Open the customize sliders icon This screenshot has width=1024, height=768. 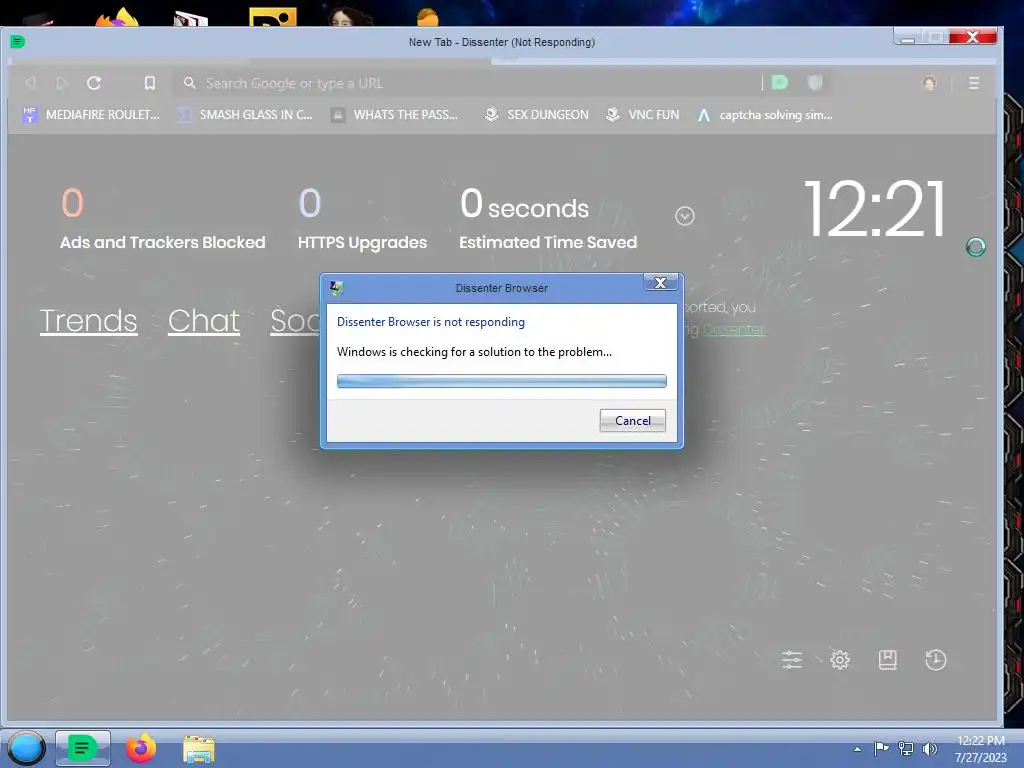pyautogui.click(x=792, y=660)
